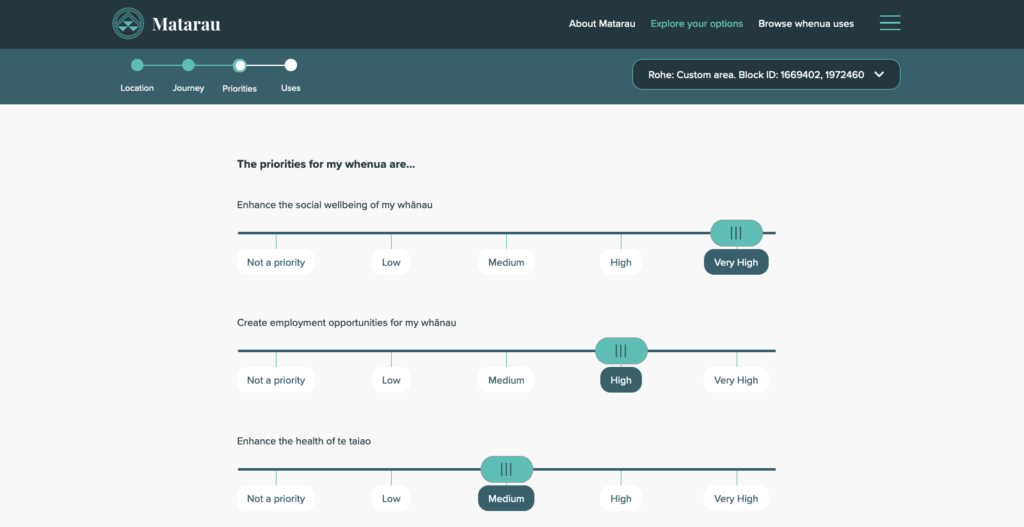The height and width of the screenshot is (527, 1024).
Task: Click the Journey step circle
Action: coord(188,66)
